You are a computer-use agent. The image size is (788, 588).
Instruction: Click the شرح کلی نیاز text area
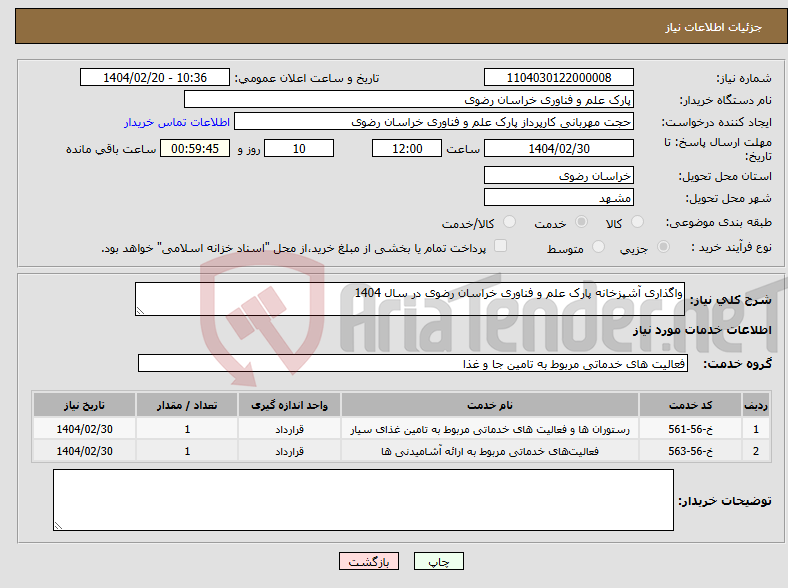pos(410,299)
